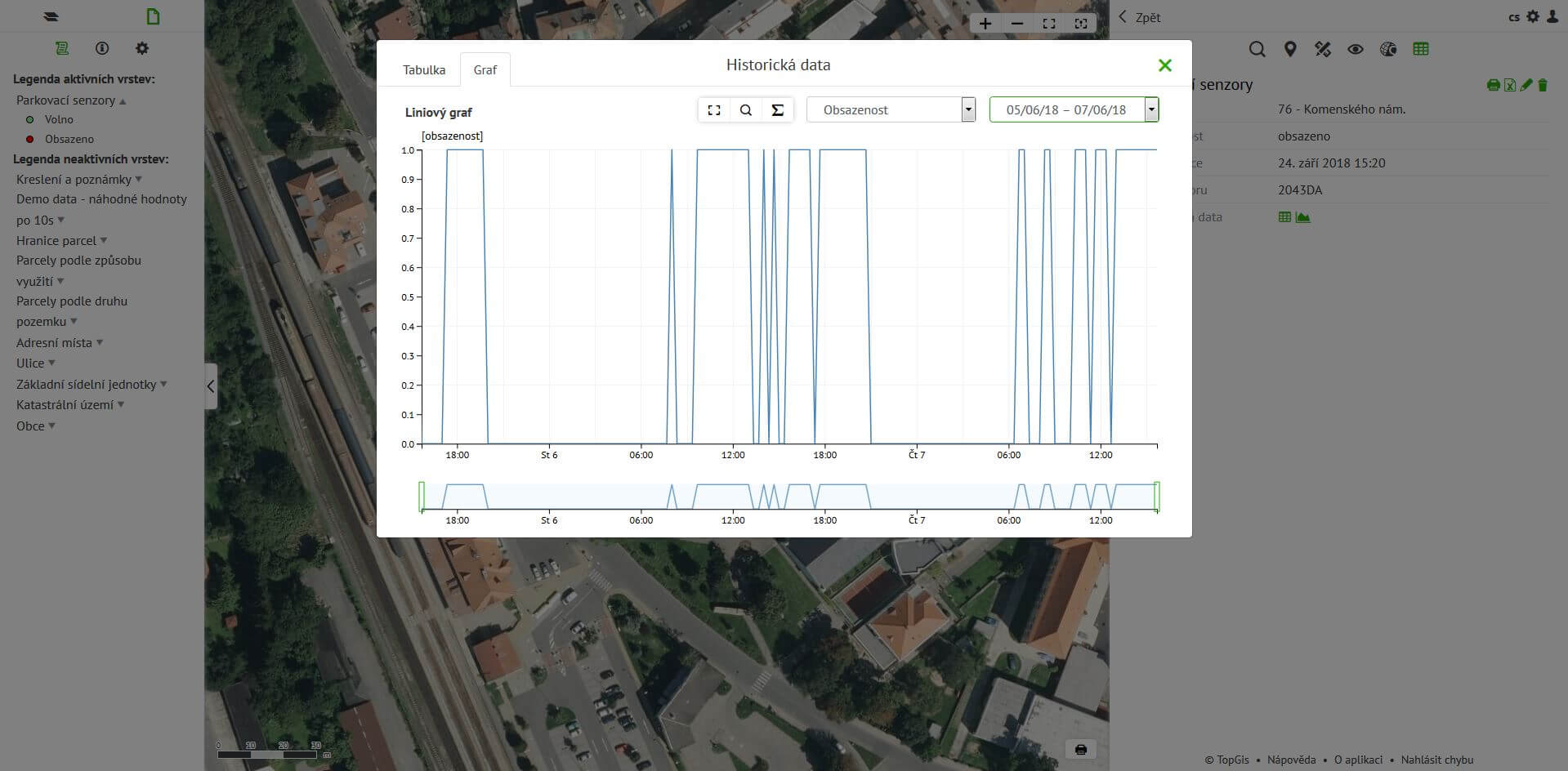The image size is (1568, 771).
Task: Print the sensor record with printer icon
Action: click(1493, 85)
